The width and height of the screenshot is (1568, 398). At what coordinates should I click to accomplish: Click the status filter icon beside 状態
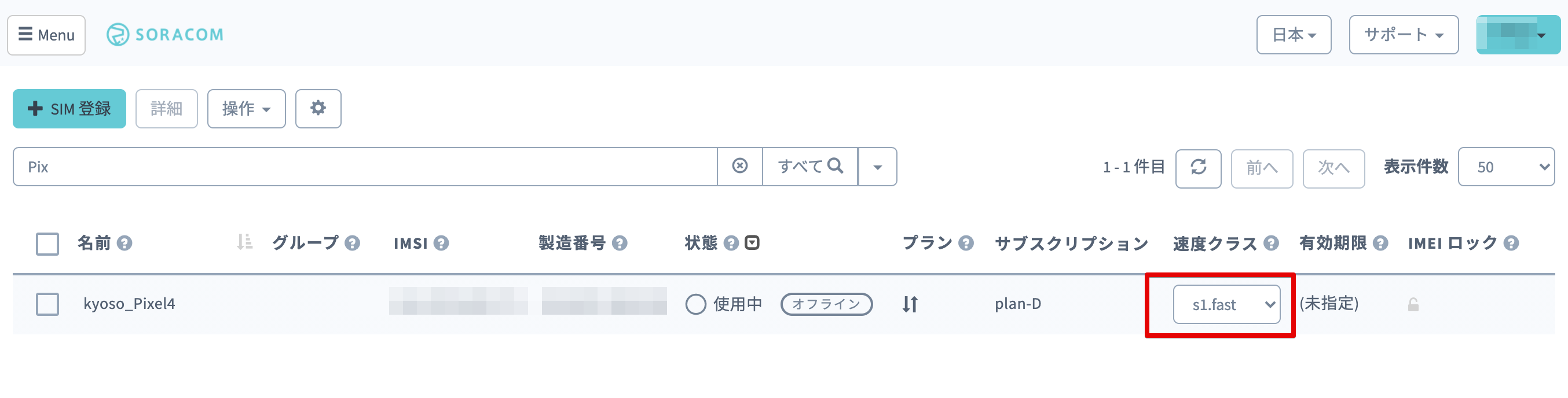tap(752, 243)
